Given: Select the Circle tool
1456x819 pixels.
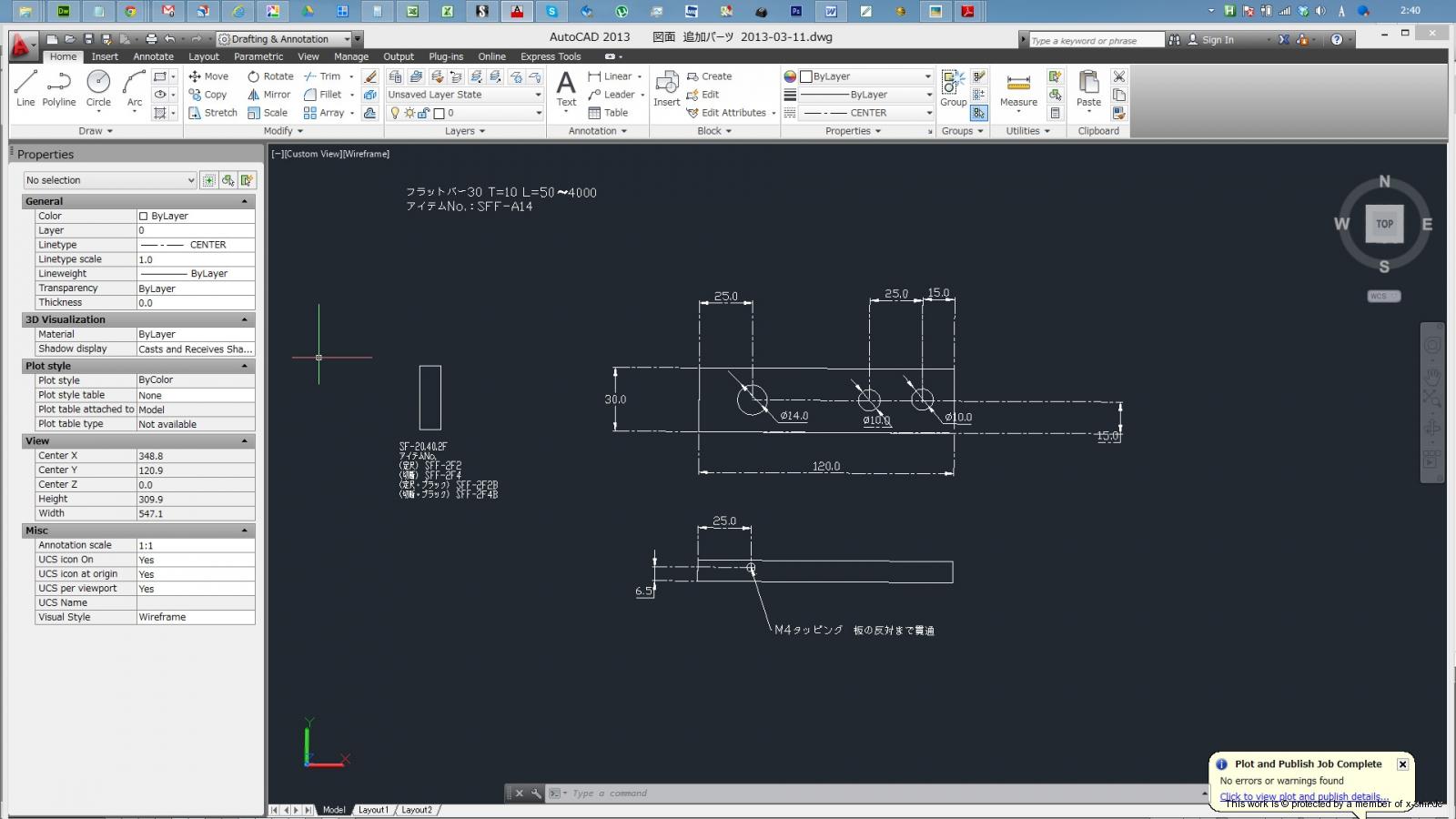Looking at the screenshot, I should click(x=98, y=88).
